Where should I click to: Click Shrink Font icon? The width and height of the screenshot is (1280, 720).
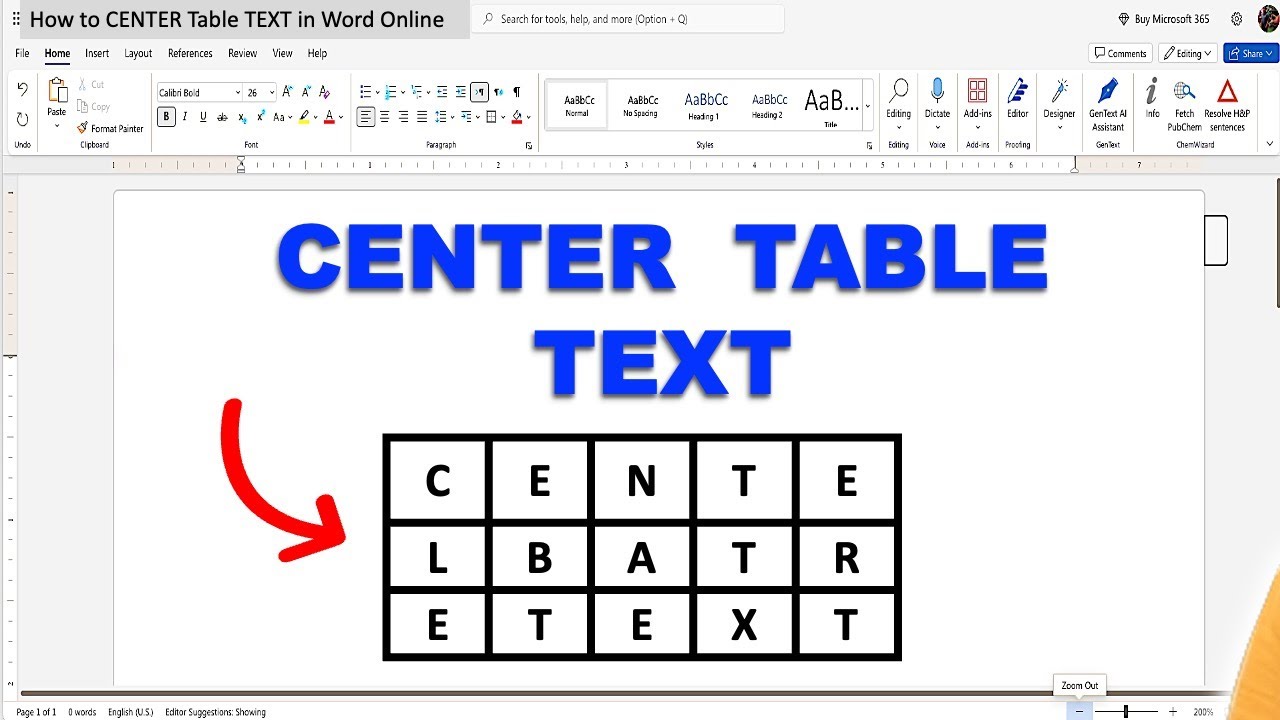306,92
